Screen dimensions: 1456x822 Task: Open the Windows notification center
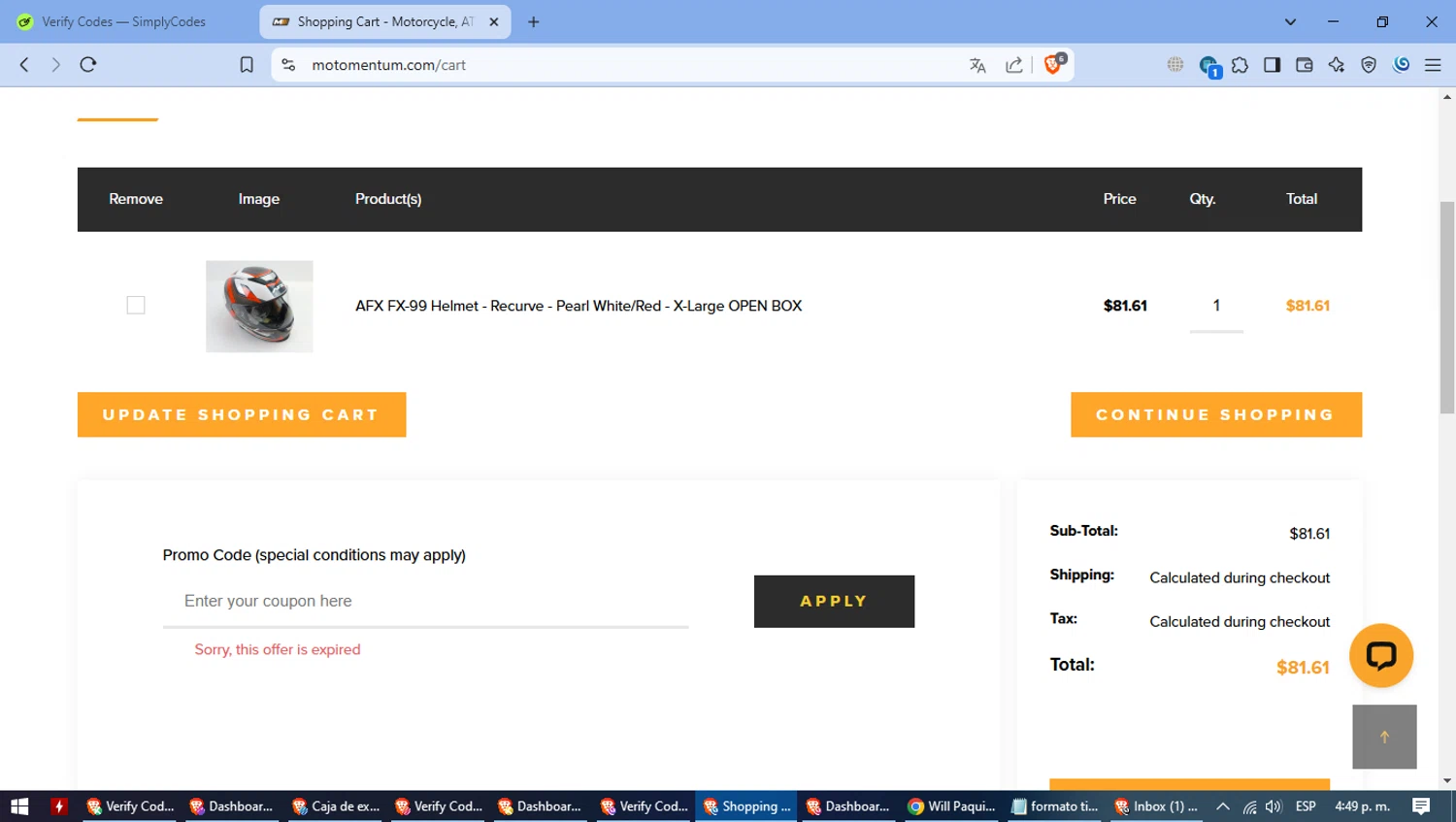[x=1421, y=806]
